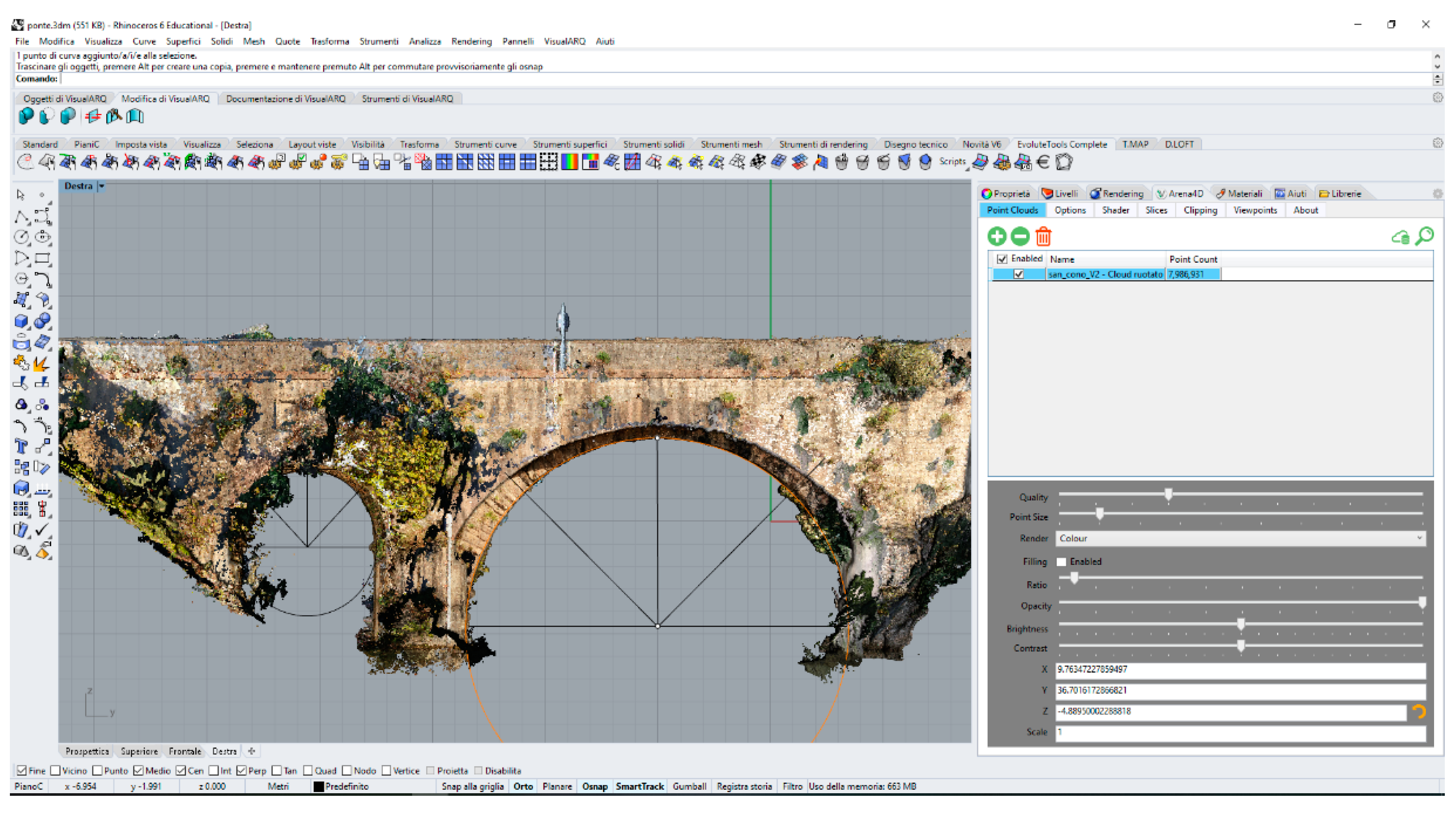This screenshot has height=813, width=1456.
Task: Toggle Snap alla griglia in status bar
Action: (472, 786)
